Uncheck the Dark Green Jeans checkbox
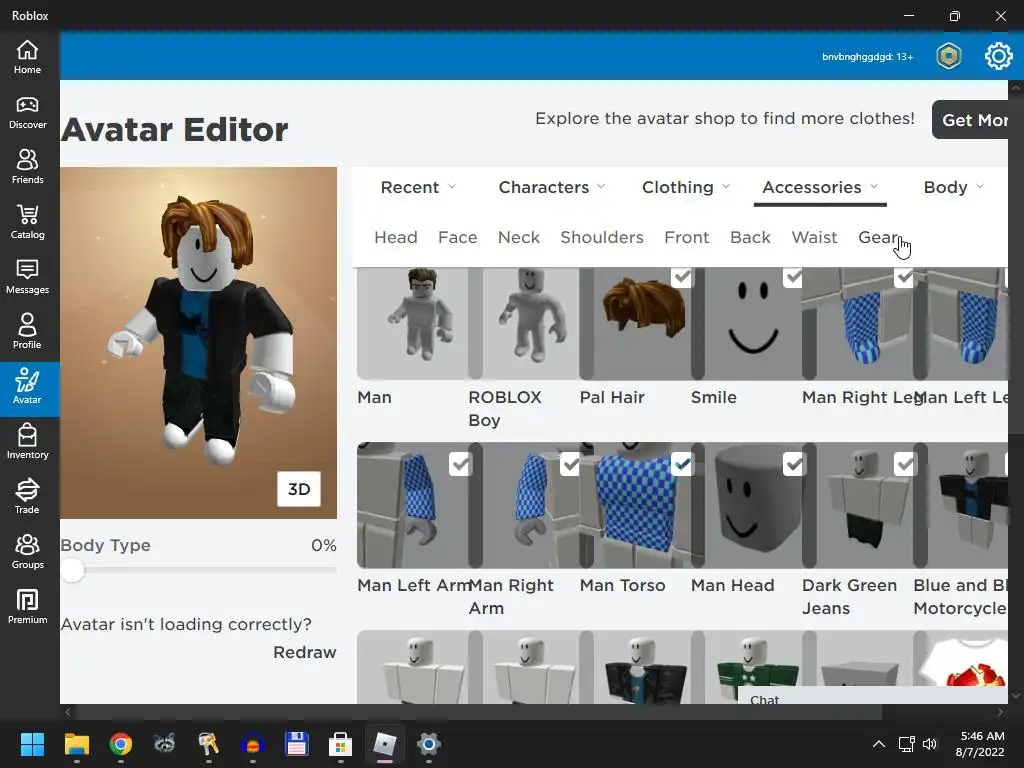Screen dimensions: 1024x768 point(905,464)
